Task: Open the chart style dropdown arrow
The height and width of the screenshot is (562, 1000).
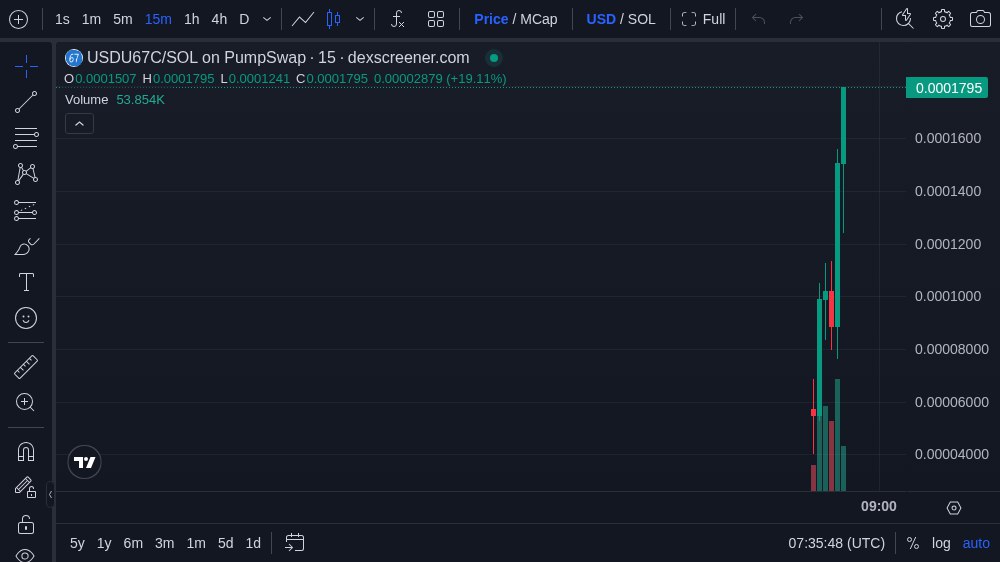Action: (360, 19)
